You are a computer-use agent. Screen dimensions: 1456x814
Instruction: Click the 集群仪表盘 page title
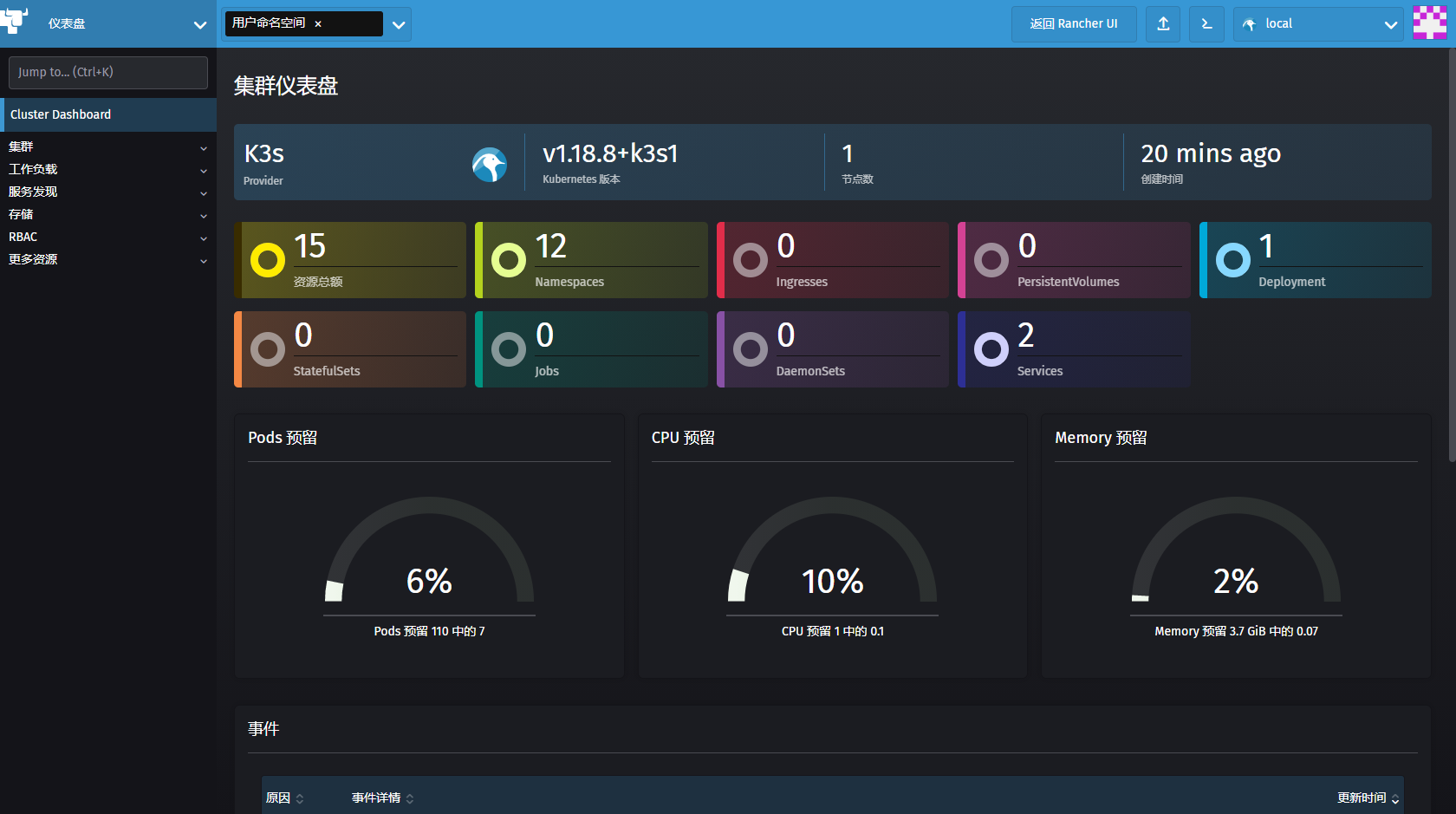(286, 86)
